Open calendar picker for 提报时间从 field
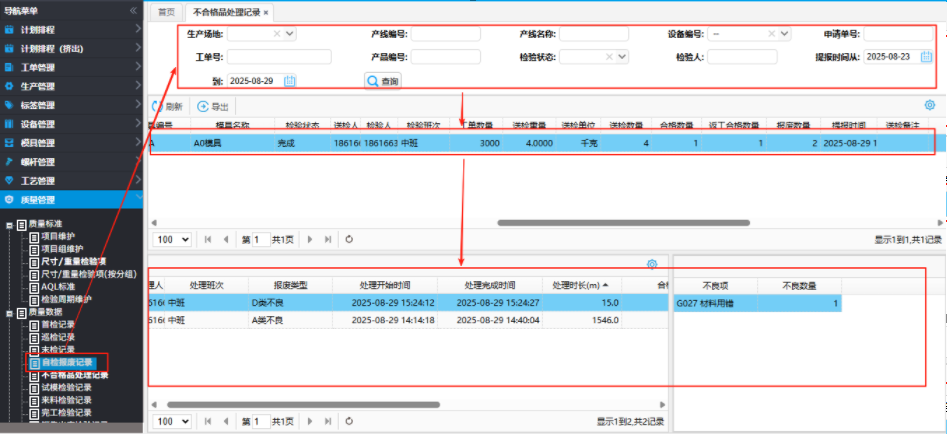This screenshot has height=434, width=947. tap(927, 57)
